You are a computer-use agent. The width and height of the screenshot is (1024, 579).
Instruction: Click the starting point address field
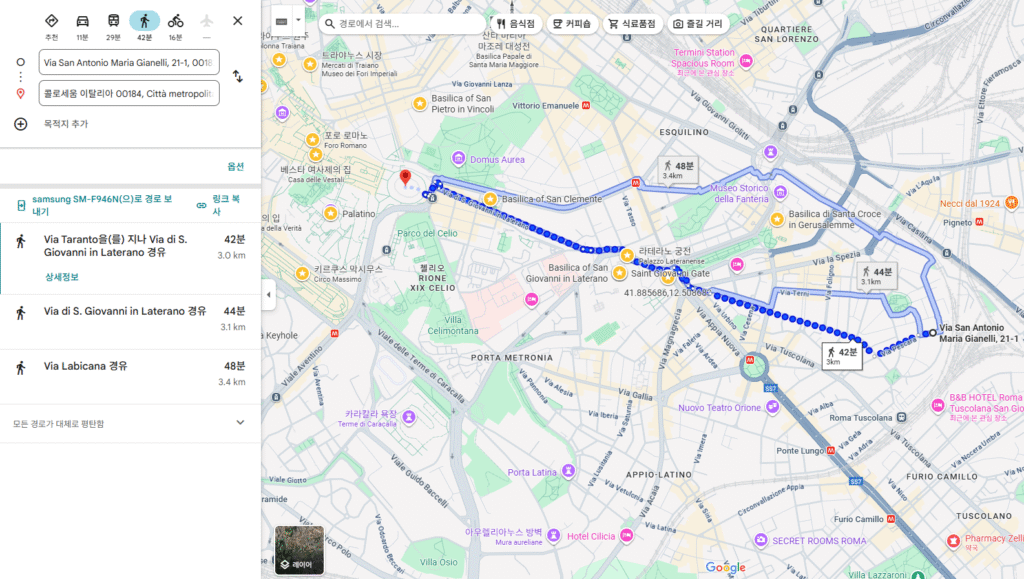click(x=129, y=63)
